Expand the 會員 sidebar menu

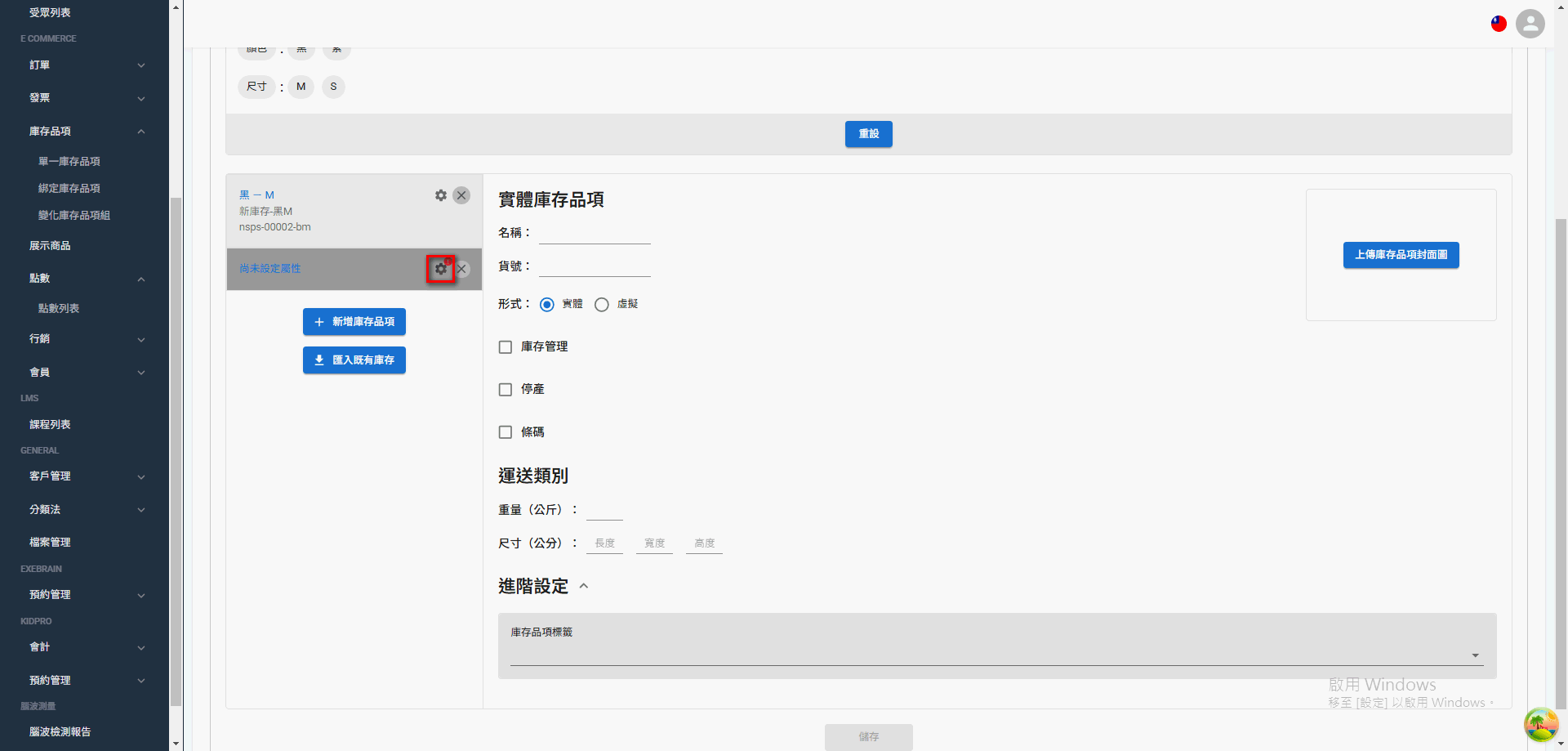141,373
